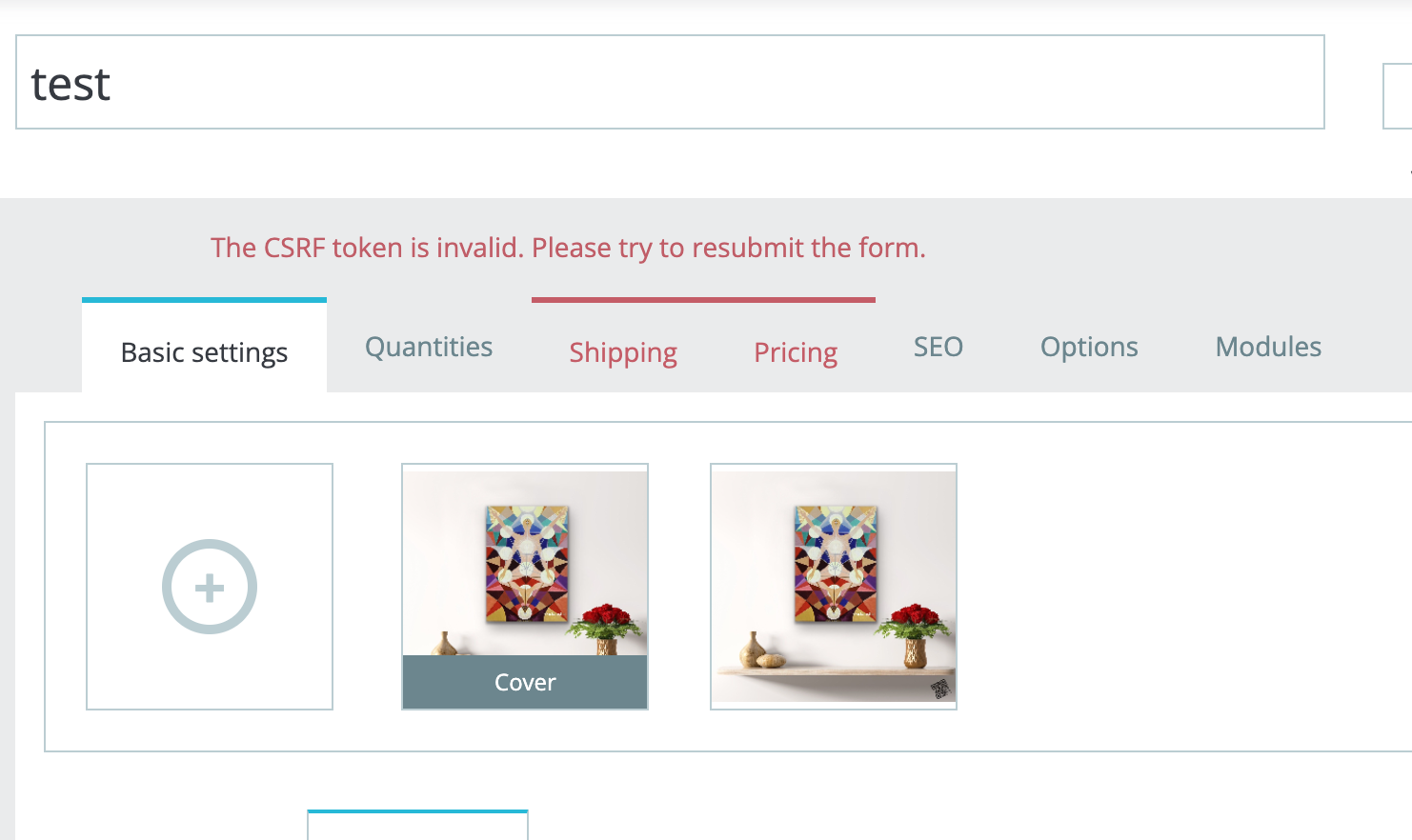
Task: Click the blue-topped box below the image gallery
Action: 417,825
